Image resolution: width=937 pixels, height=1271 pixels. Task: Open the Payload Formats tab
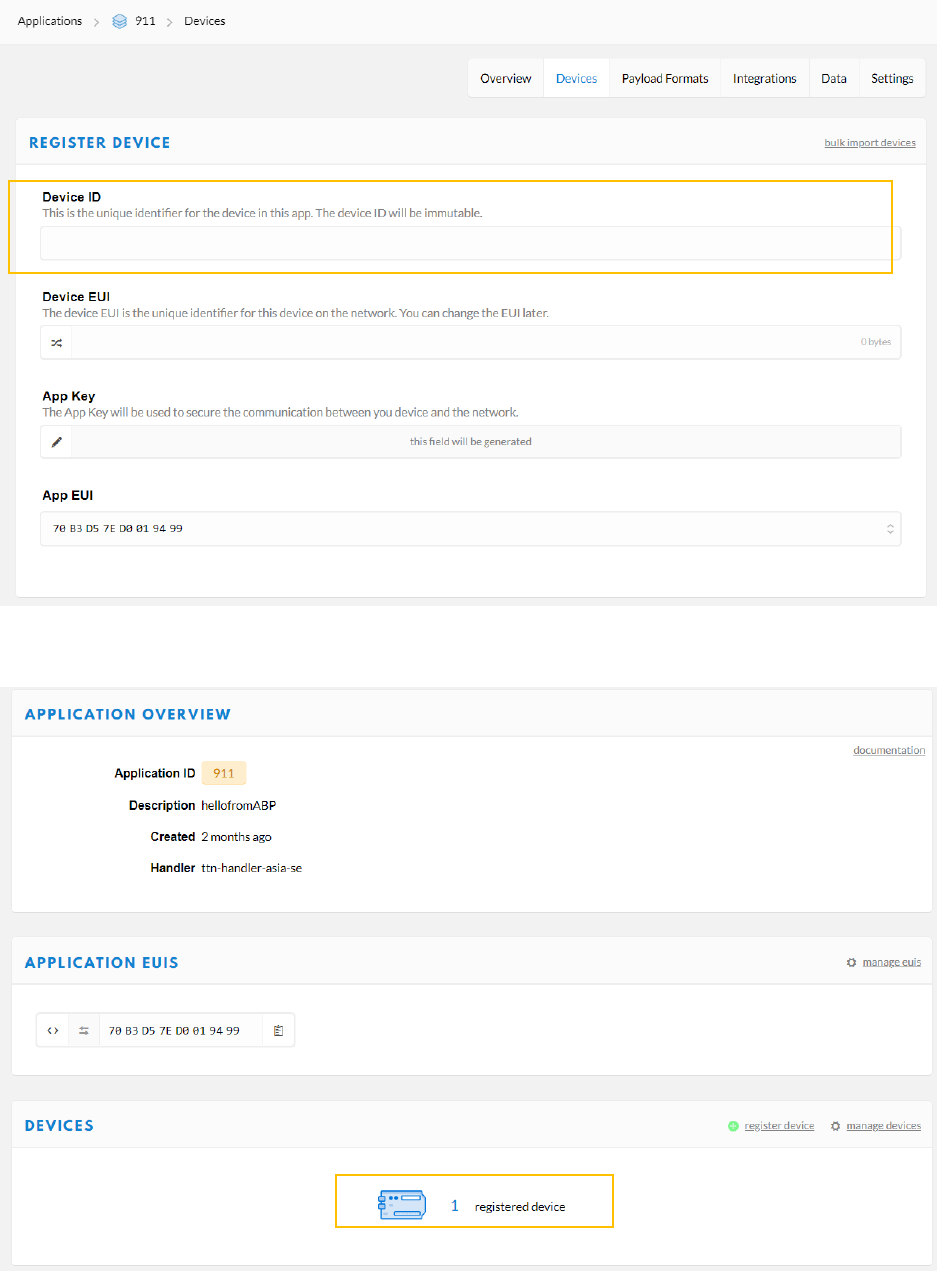point(664,78)
